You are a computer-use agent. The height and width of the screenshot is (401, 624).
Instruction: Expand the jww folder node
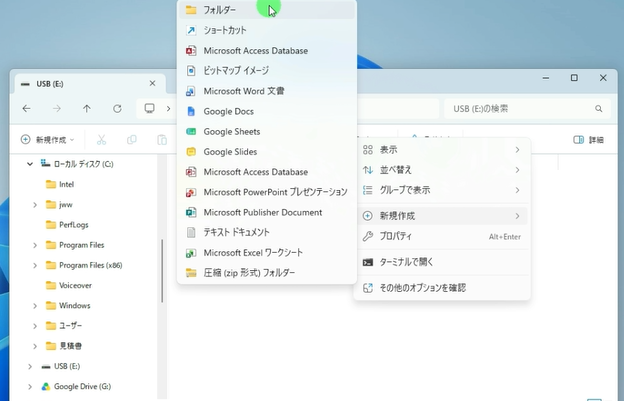coord(35,205)
